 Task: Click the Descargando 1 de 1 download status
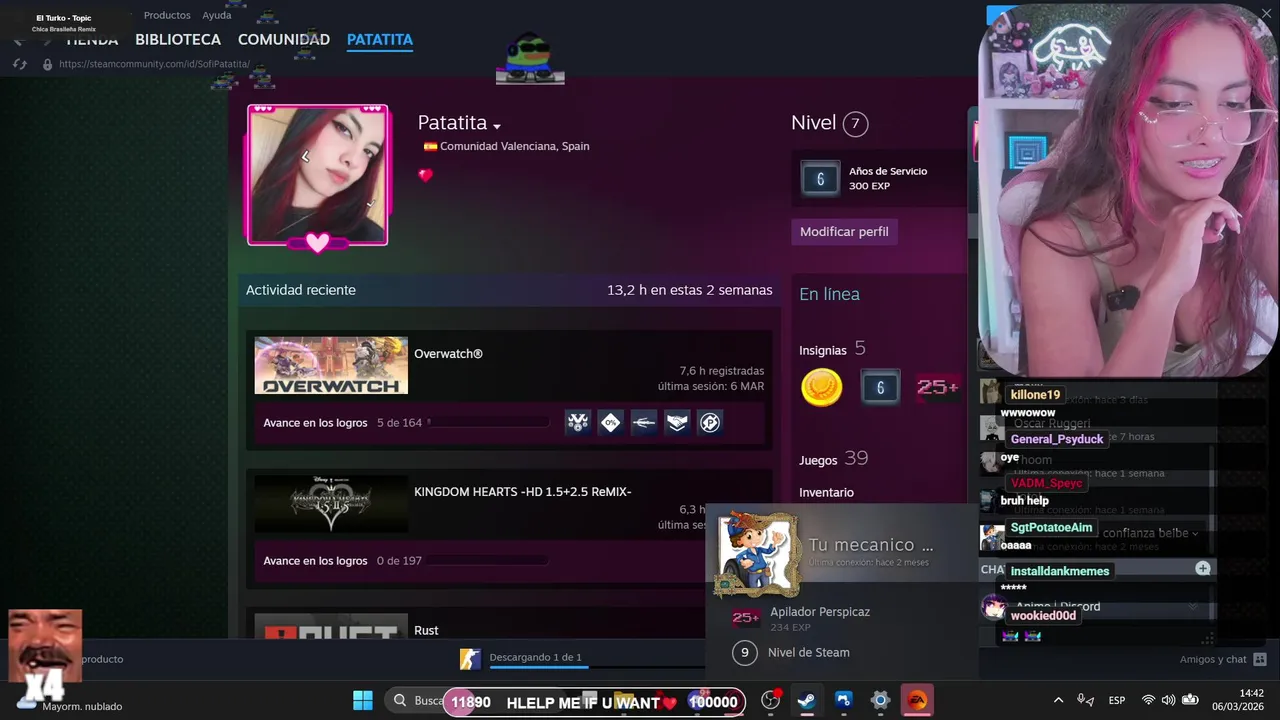coord(535,657)
